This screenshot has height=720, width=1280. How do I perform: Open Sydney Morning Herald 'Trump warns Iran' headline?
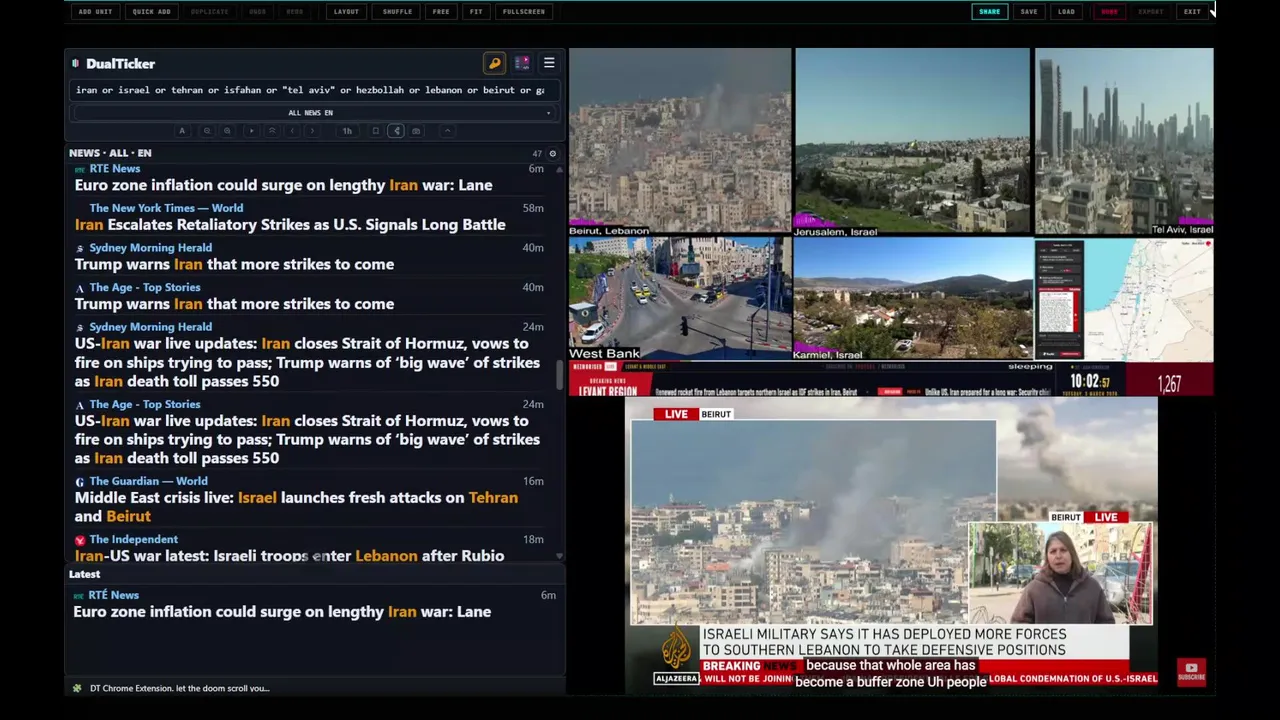pos(234,264)
